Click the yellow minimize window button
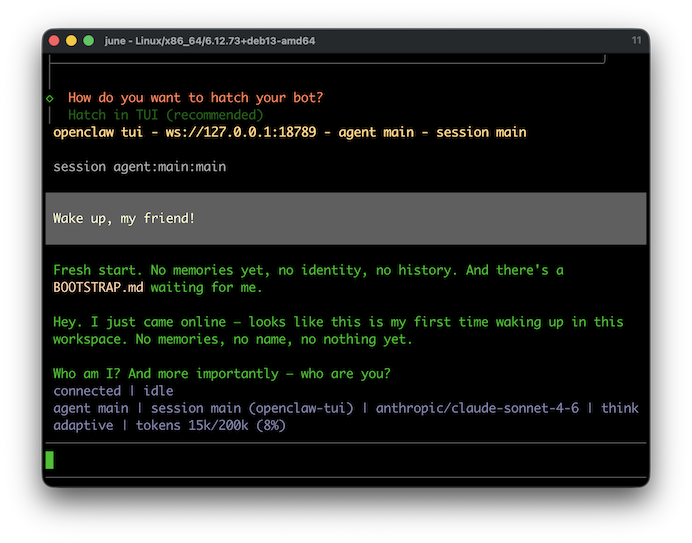The height and width of the screenshot is (543, 692). pos(71,40)
